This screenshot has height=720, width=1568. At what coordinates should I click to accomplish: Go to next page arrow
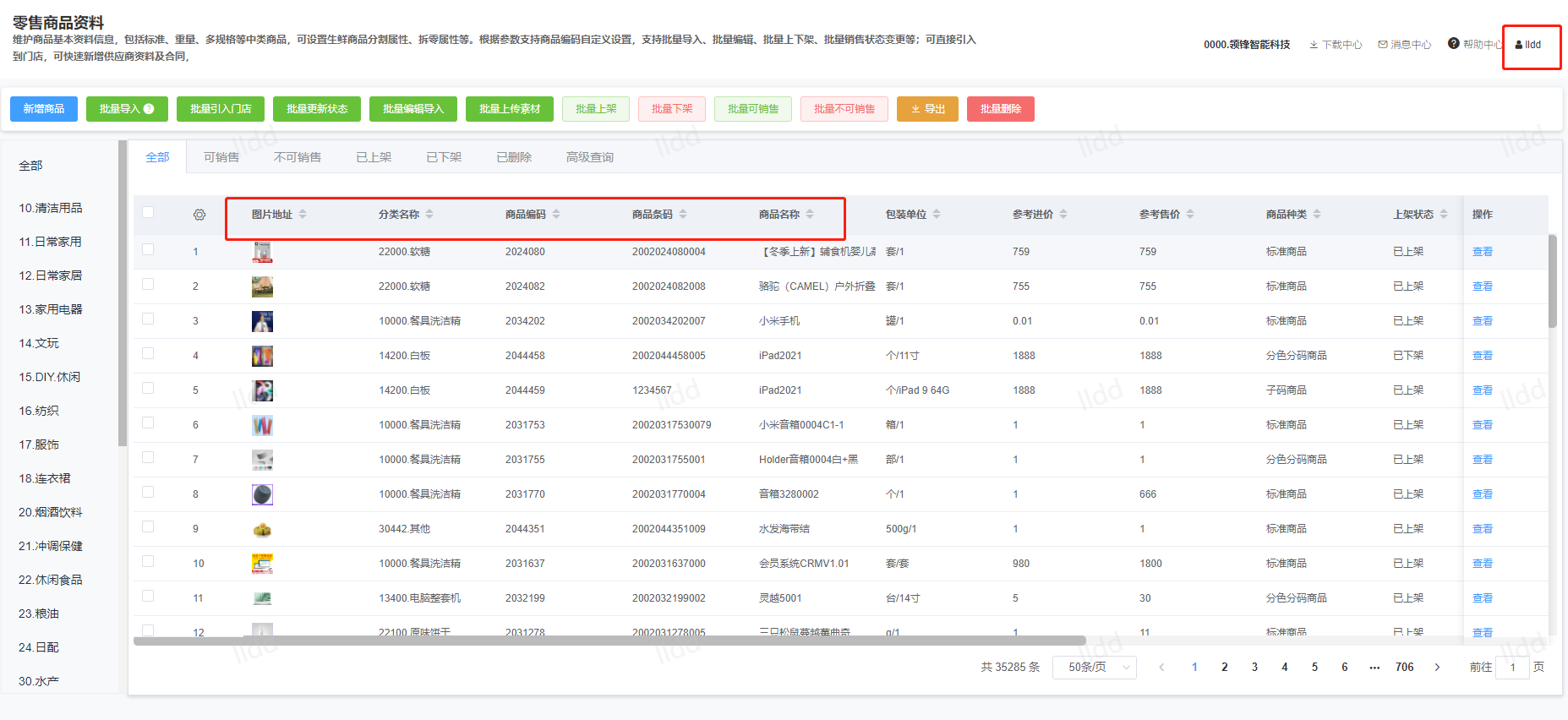(1437, 668)
